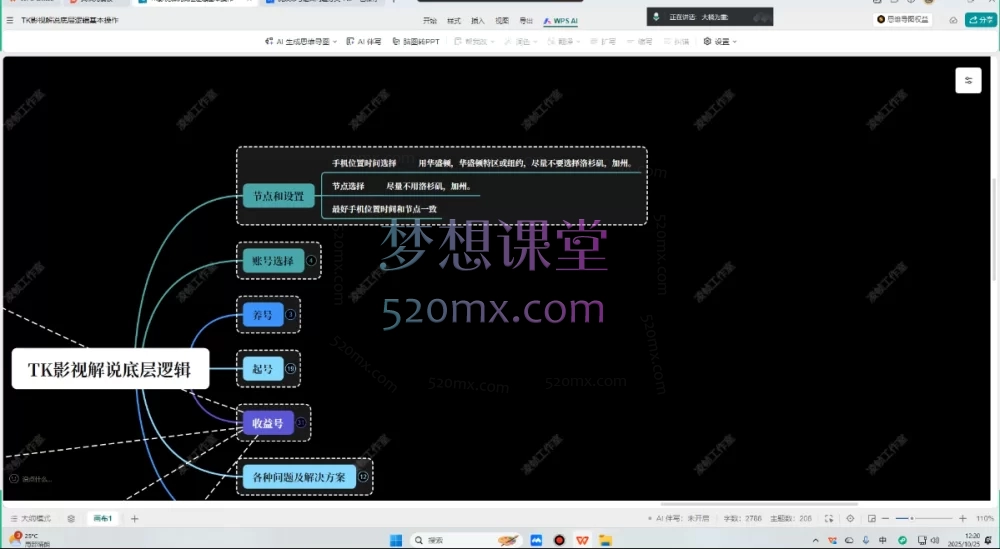1000x549 pixels.
Task: Select the 收益号 node
Action: coord(268,423)
